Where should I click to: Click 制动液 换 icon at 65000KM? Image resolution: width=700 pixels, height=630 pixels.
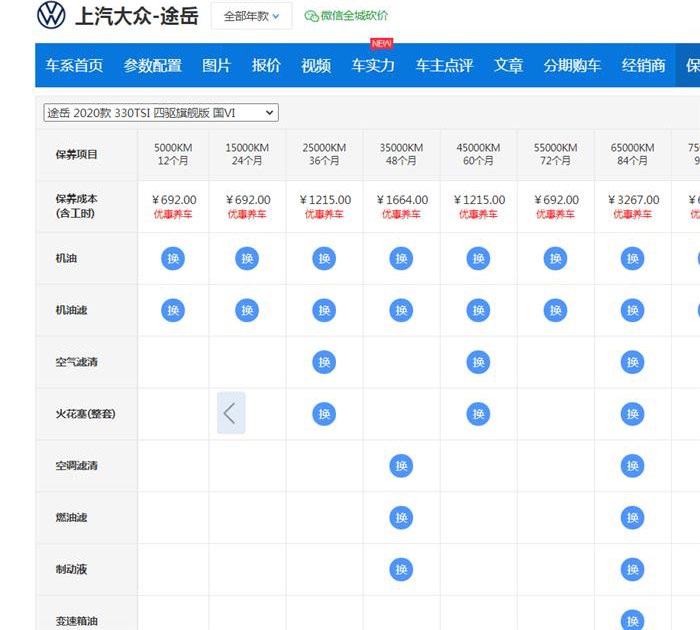coord(633,569)
